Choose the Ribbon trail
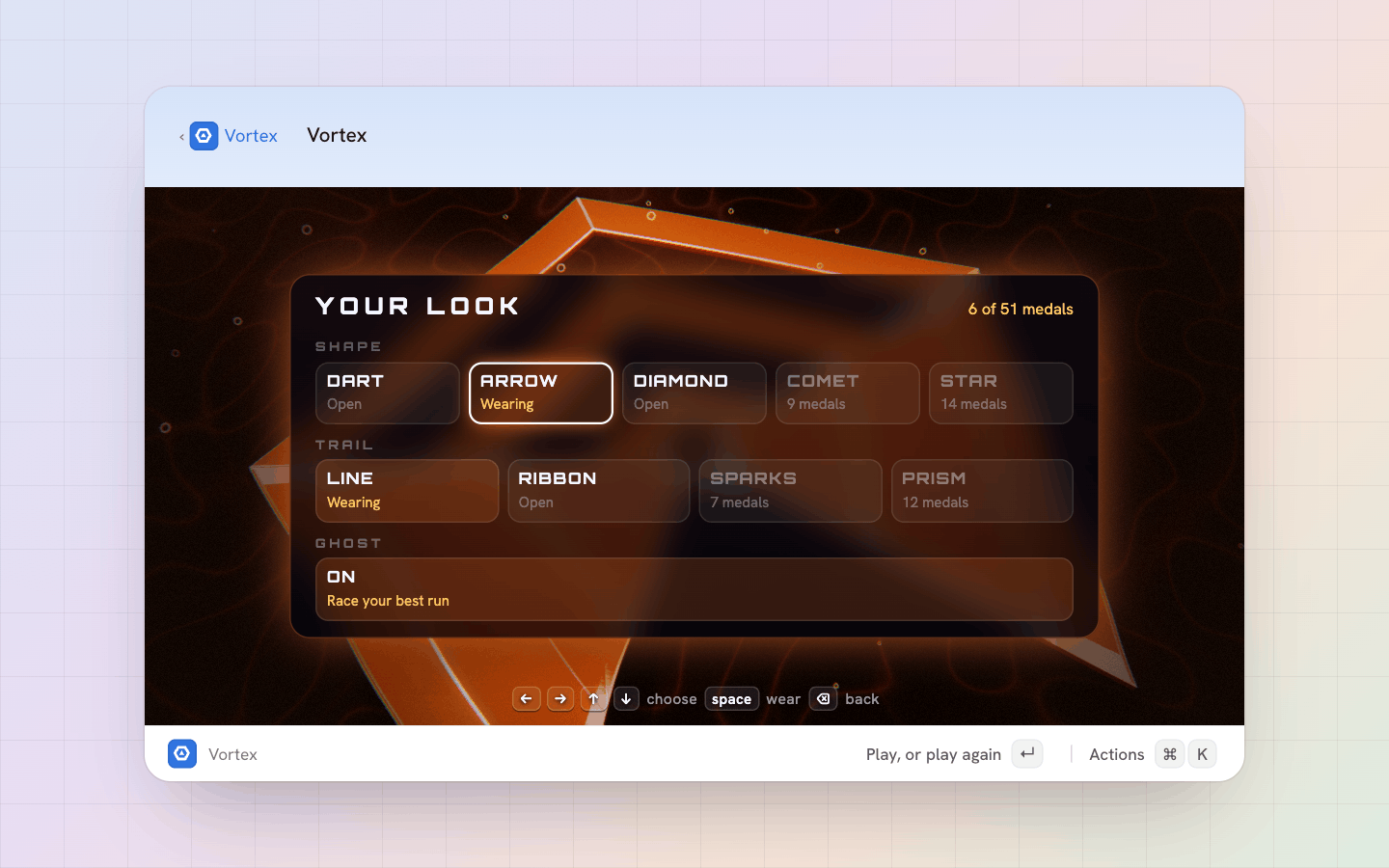 pyautogui.click(x=599, y=491)
